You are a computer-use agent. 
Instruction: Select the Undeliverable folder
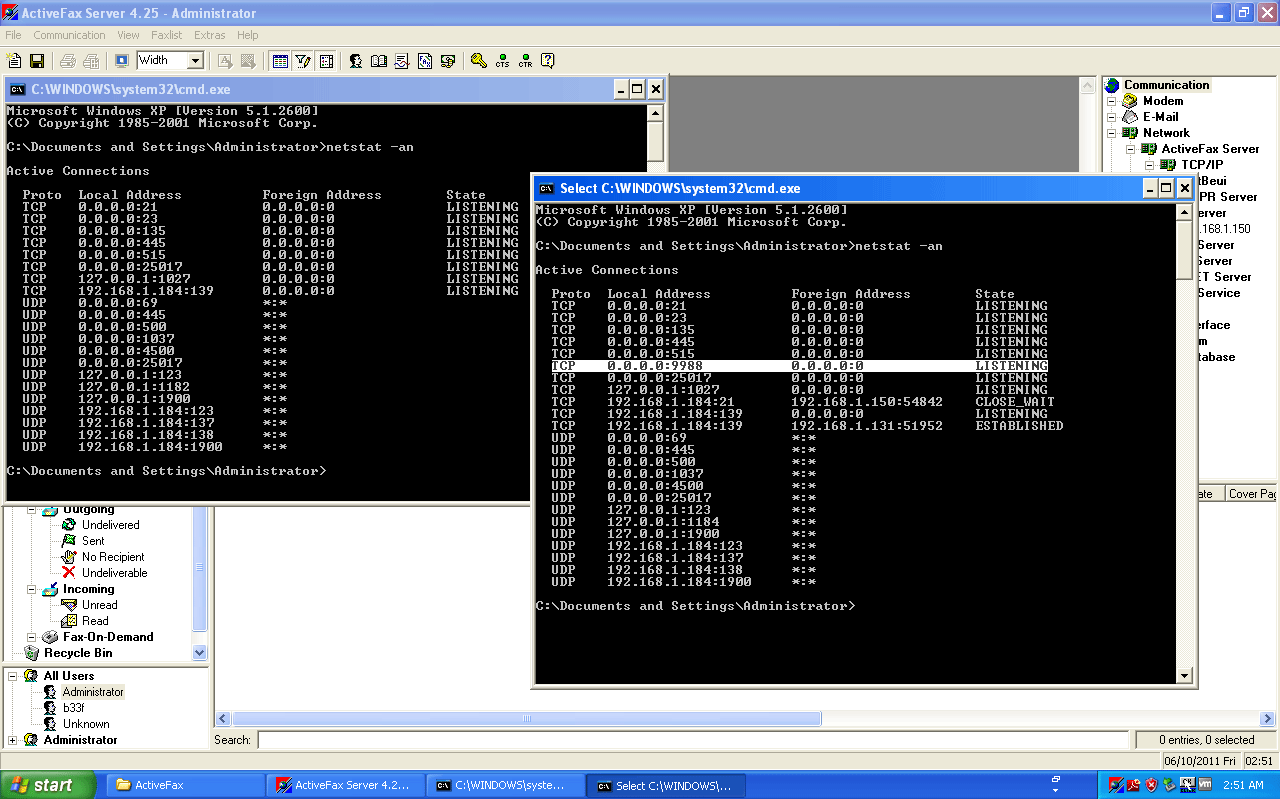114,573
